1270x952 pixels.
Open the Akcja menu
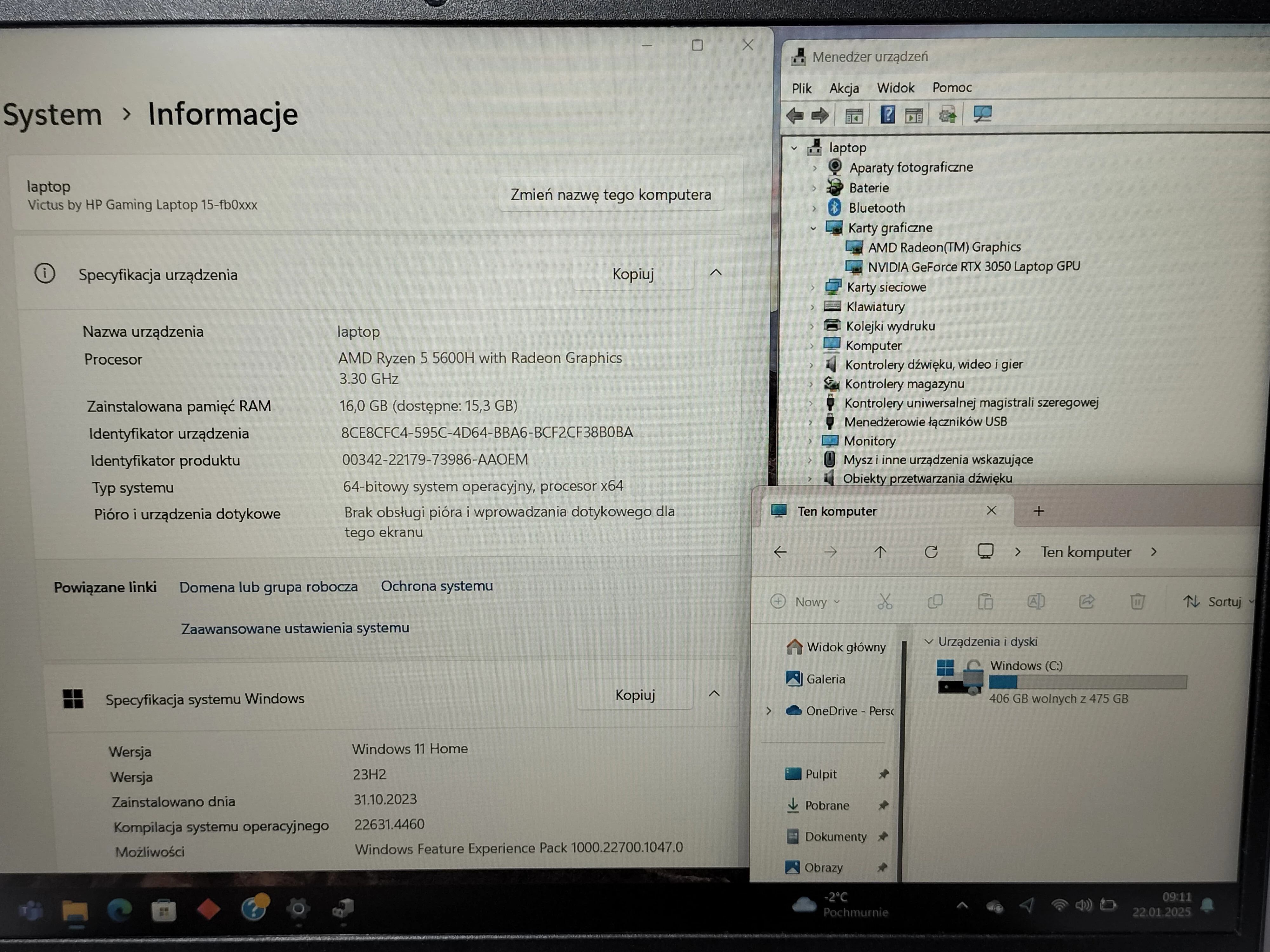point(843,88)
